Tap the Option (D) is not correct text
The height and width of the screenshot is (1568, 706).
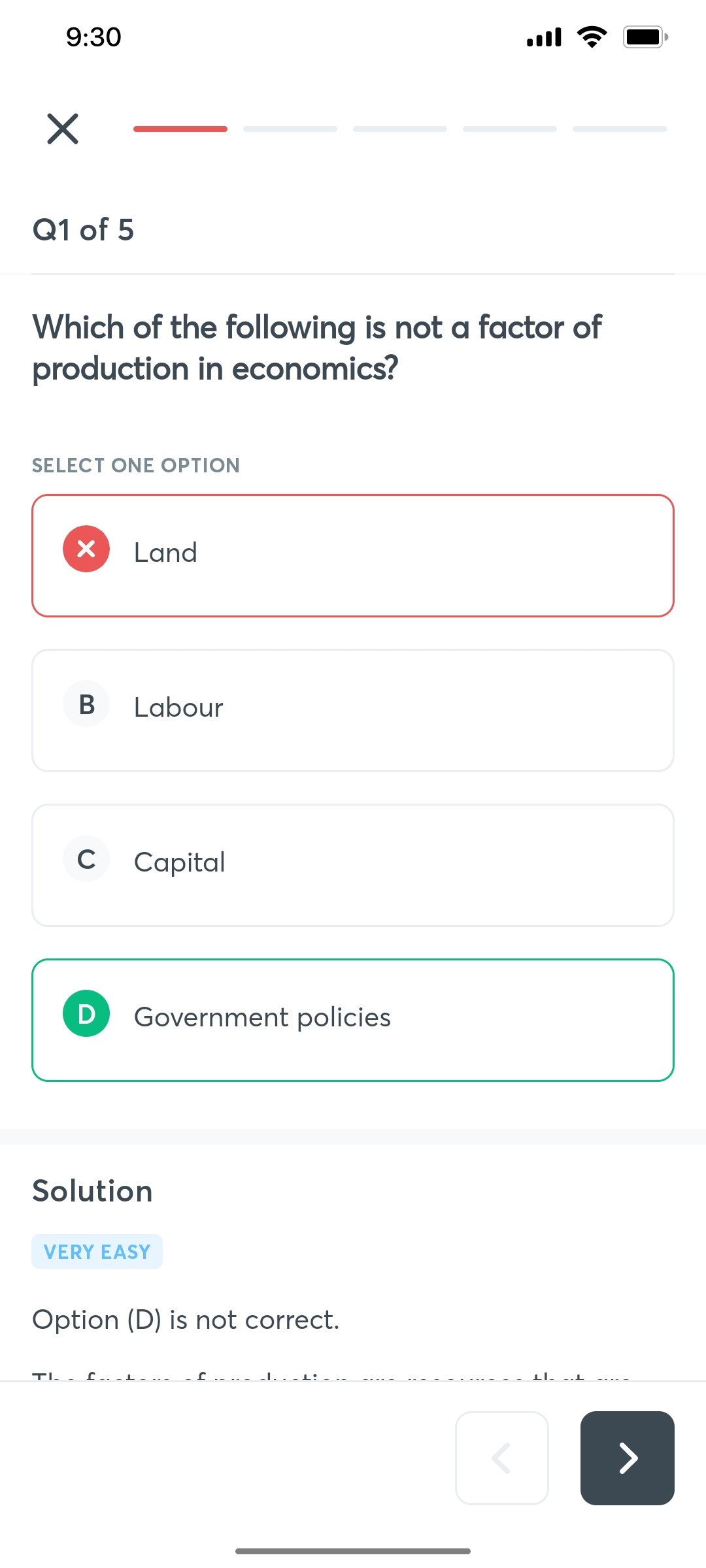click(x=185, y=1319)
